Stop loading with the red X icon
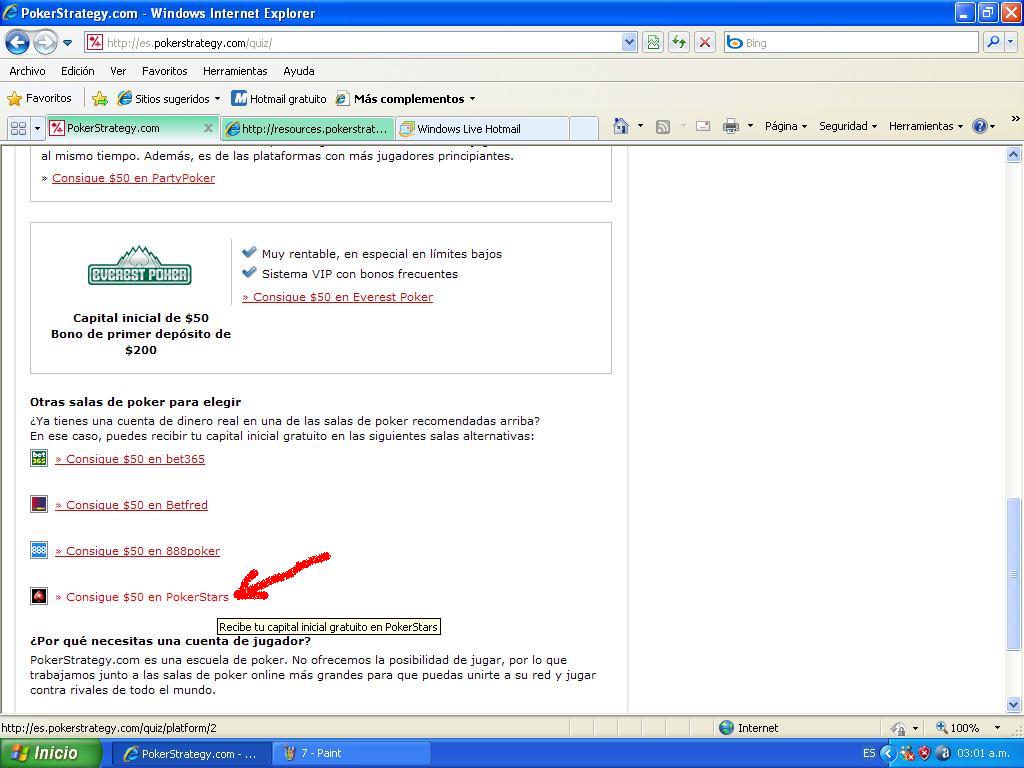The width and height of the screenshot is (1024, 768). coord(705,43)
